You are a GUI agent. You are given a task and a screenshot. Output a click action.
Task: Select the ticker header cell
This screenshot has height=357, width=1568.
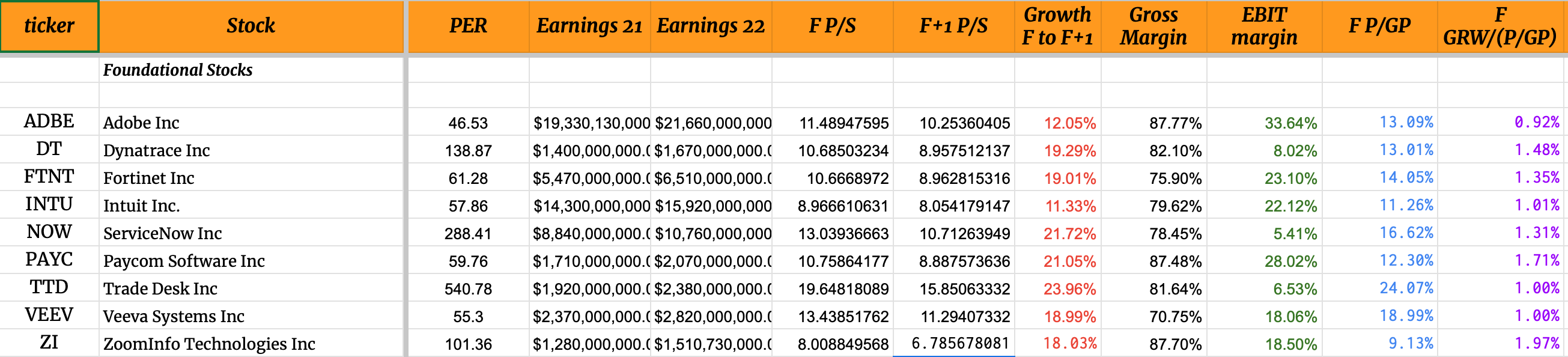49,26
